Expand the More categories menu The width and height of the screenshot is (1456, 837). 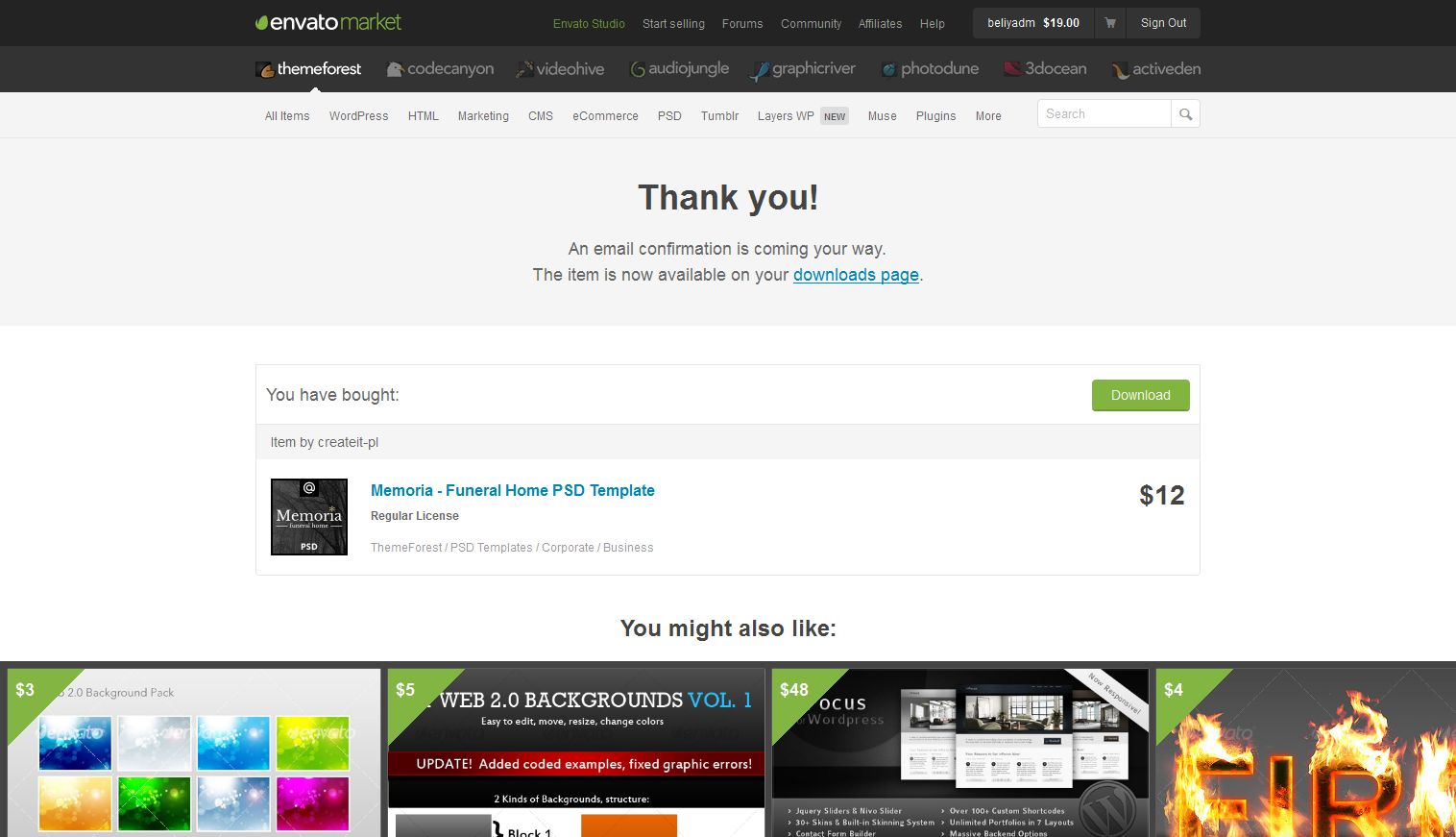(x=988, y=116)
